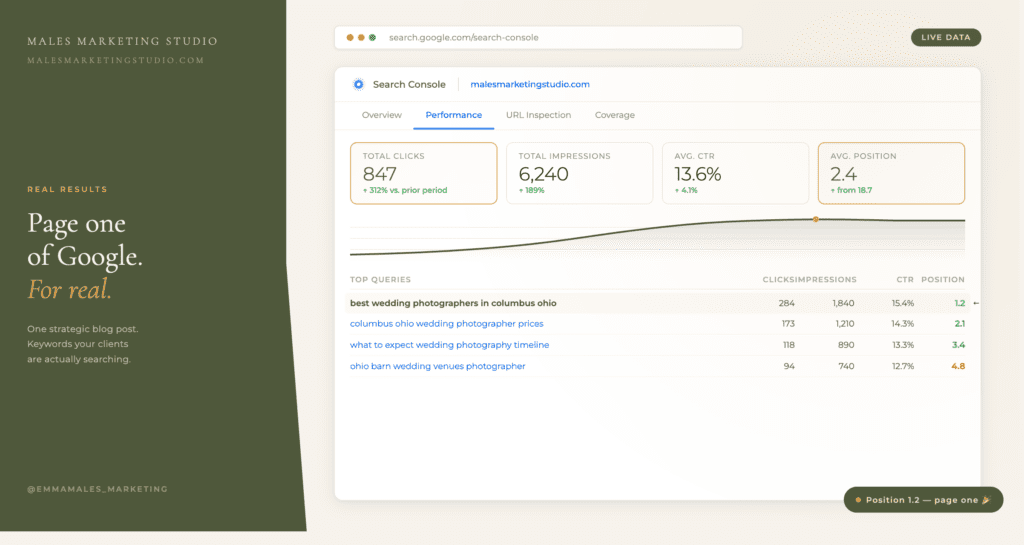Screen dimensions: 1024x545
Task: Click the MALESMARKETINGSTUDIO.COM text in sidebar
Action: (116, 60)
